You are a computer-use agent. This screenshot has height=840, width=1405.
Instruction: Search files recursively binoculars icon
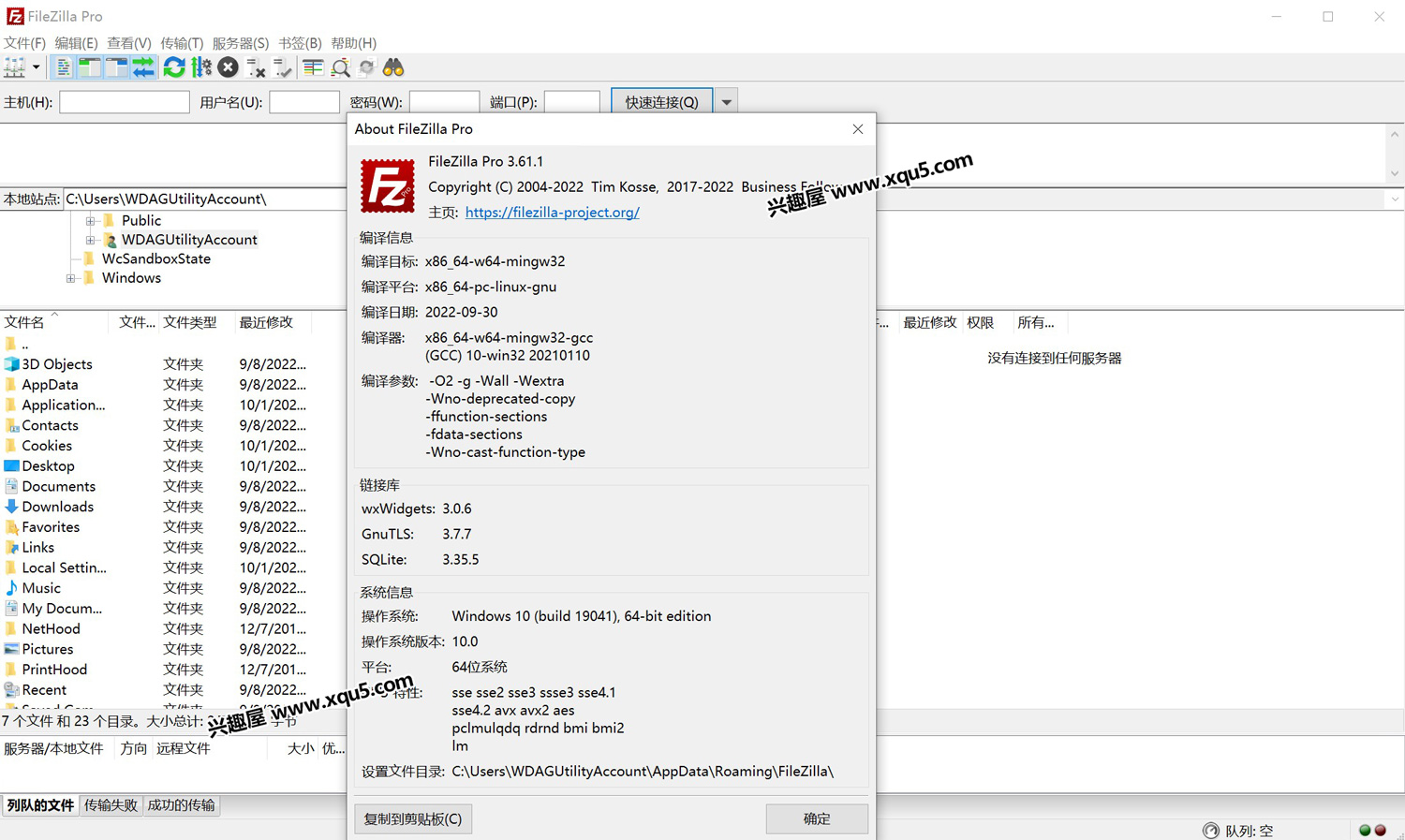click(393, 67)
